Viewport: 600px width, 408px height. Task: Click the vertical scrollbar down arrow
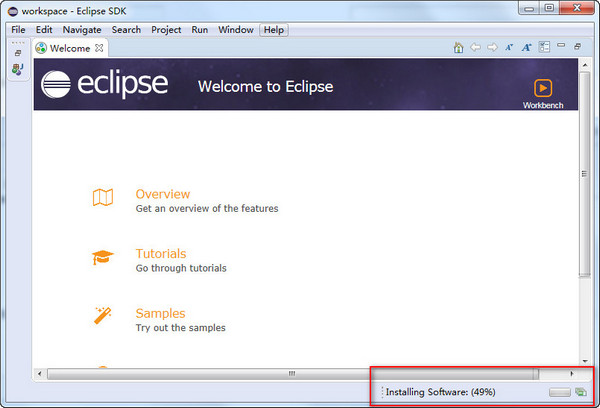585,361
